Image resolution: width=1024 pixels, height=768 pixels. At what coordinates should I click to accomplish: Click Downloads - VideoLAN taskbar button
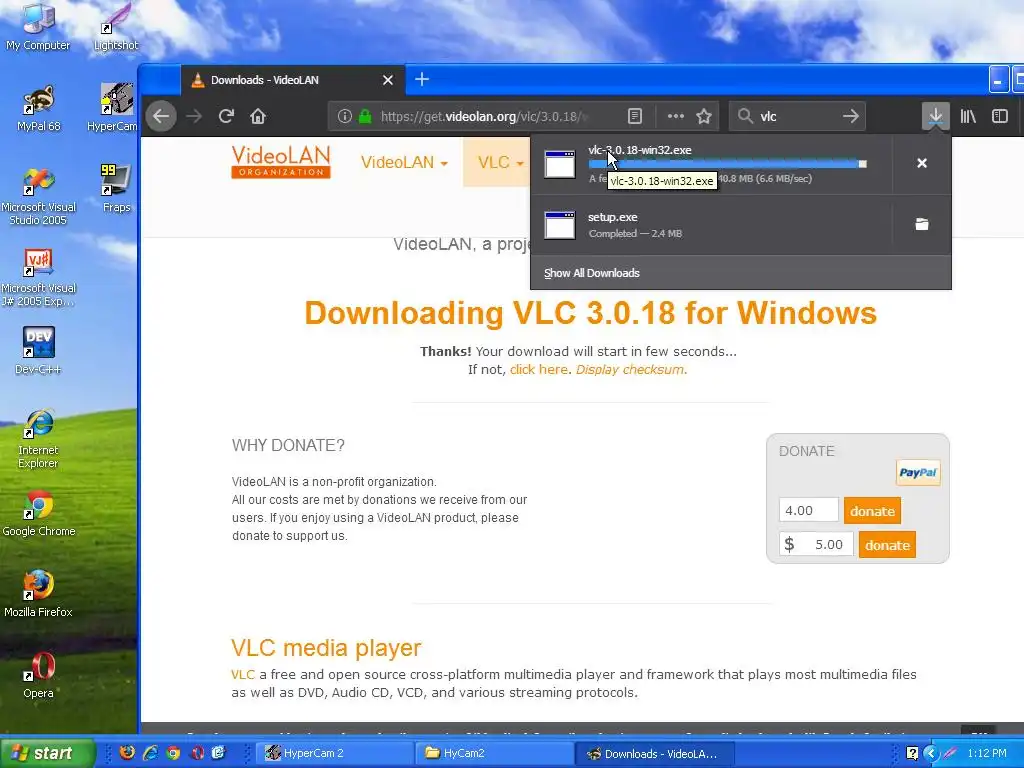655,753
